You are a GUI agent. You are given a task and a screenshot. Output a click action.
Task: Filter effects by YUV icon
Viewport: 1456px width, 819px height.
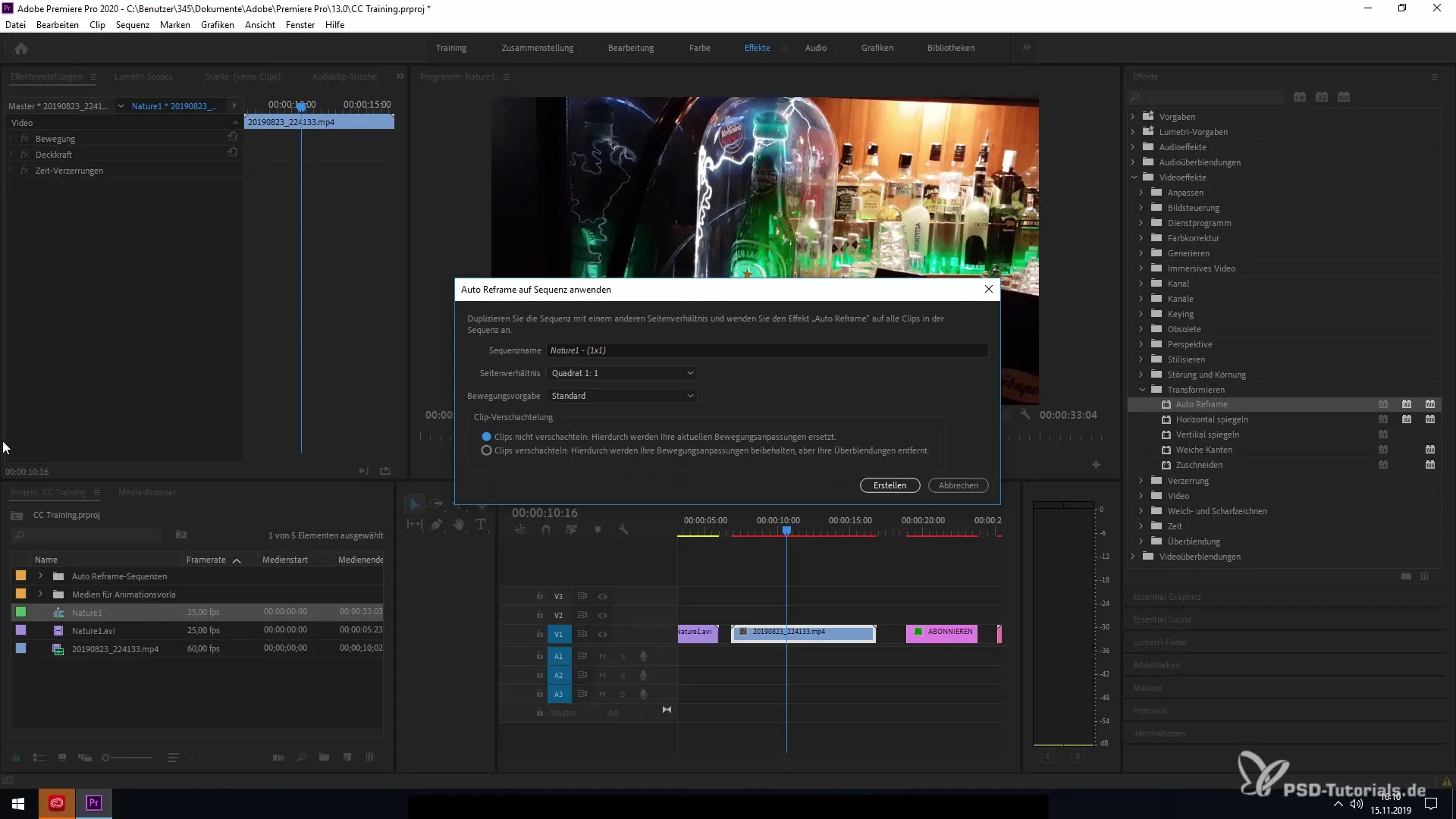coord(1344,97)
